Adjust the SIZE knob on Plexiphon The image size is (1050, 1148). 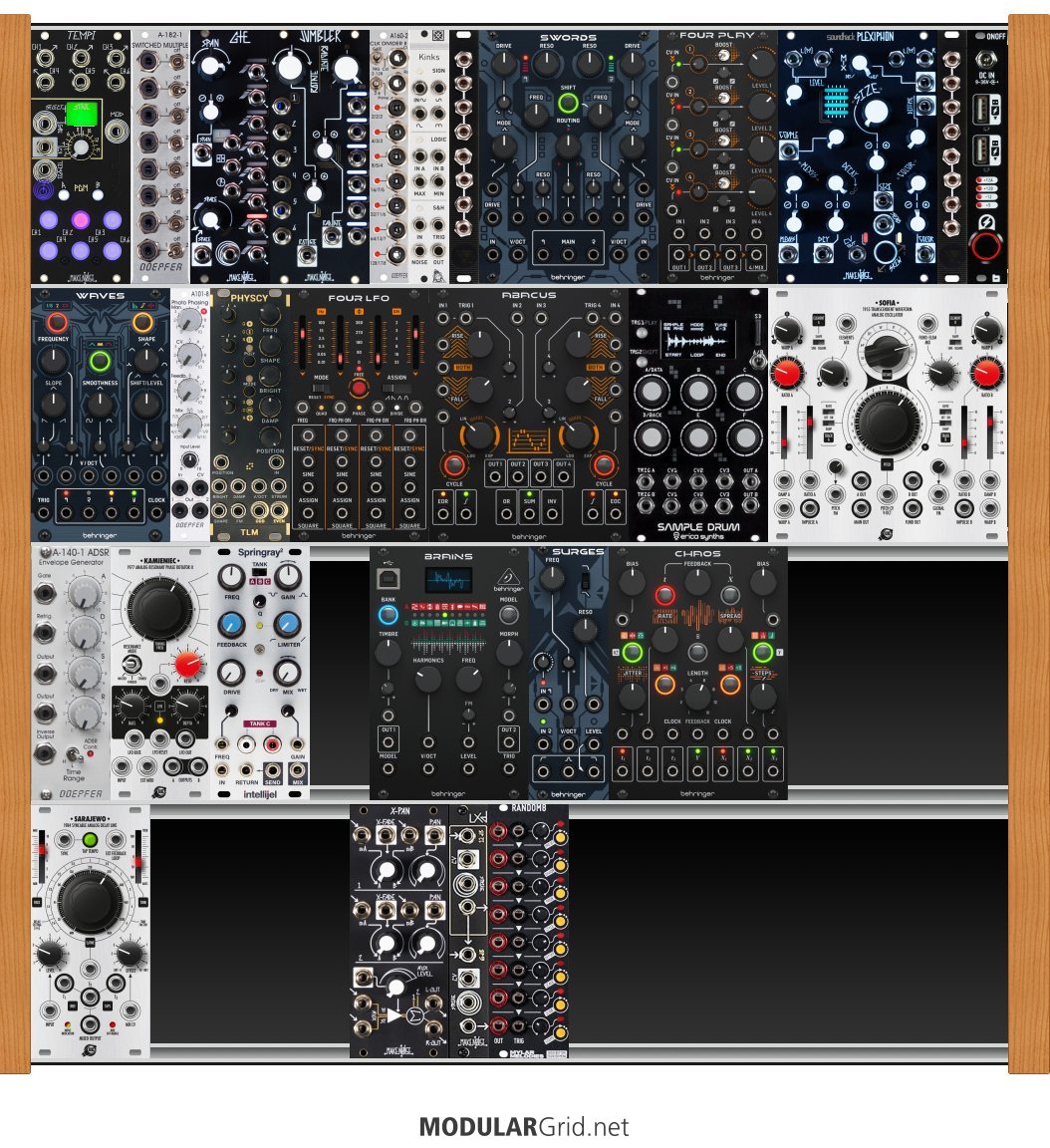click(x=875, y=113)
